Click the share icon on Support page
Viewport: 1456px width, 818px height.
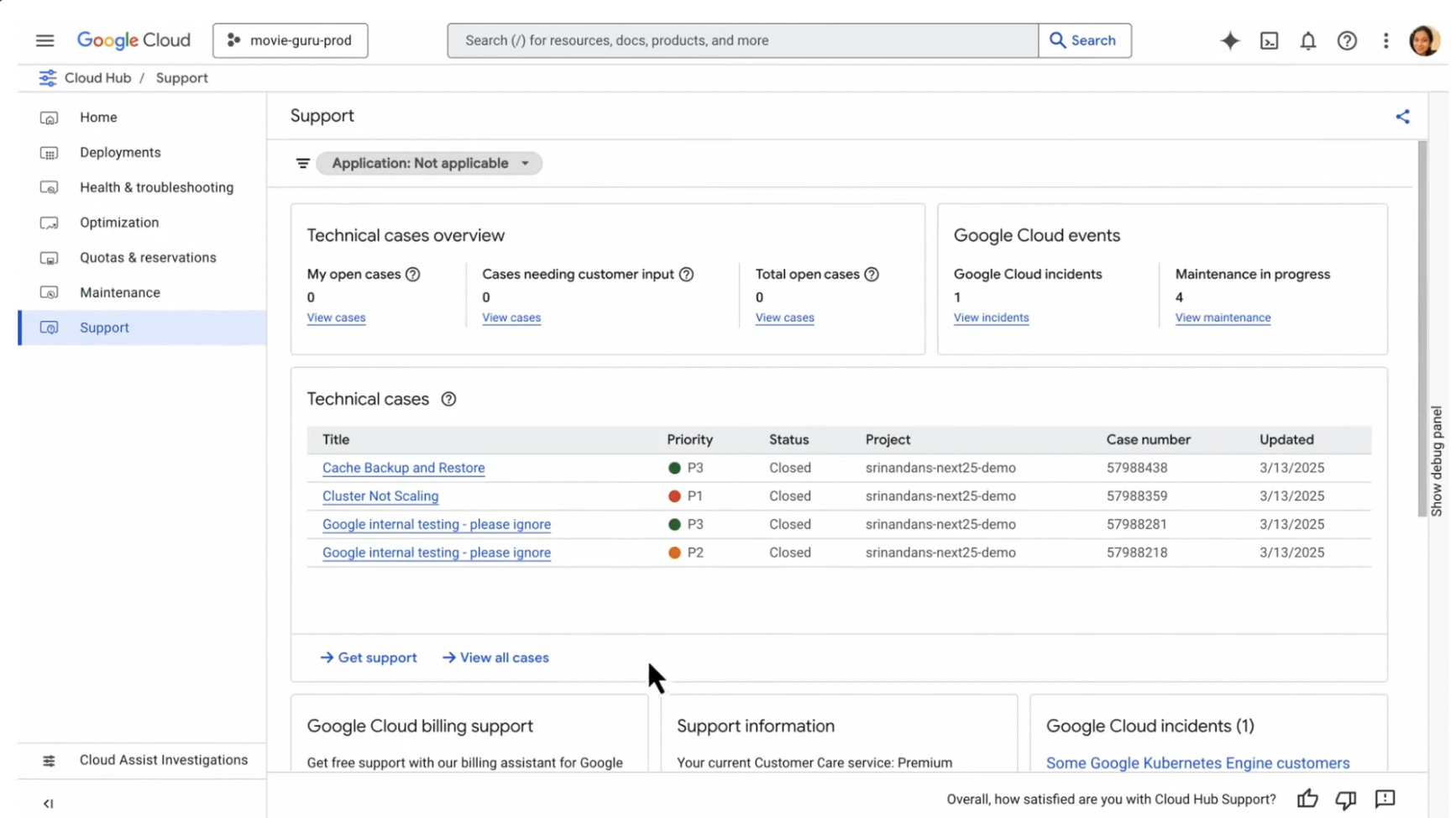point(1402,117)
